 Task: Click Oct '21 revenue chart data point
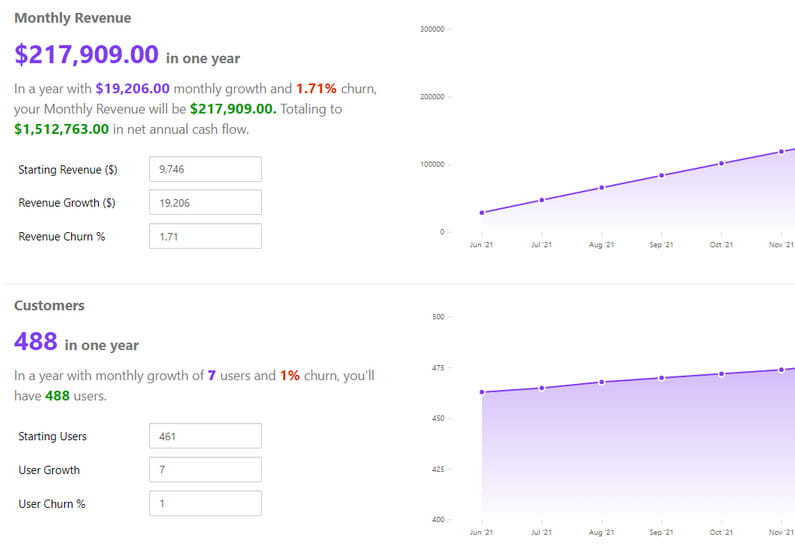[721, 163]
